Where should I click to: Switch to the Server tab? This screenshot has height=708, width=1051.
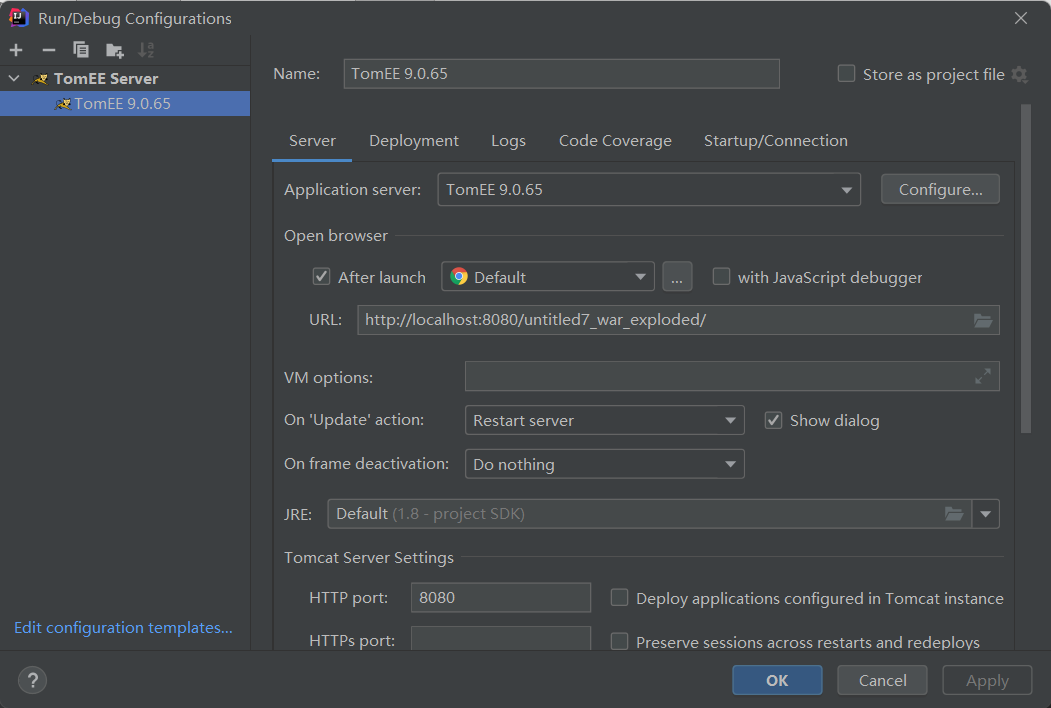312,141
